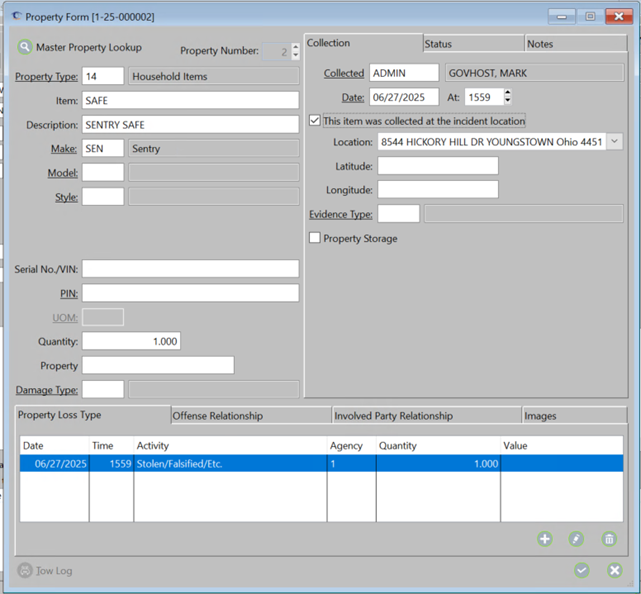The width and height of the screenshot is (641, 594).
Task: Edit the selected property loss entry
Action: click(x=577, y=539)
